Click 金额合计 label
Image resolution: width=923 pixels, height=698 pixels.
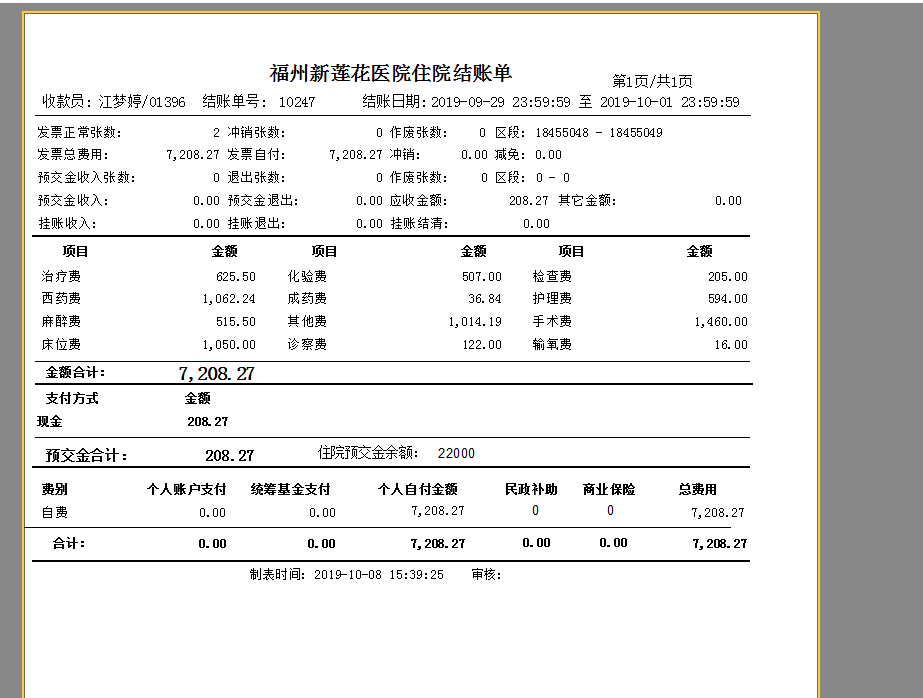[x=75, y=373]
